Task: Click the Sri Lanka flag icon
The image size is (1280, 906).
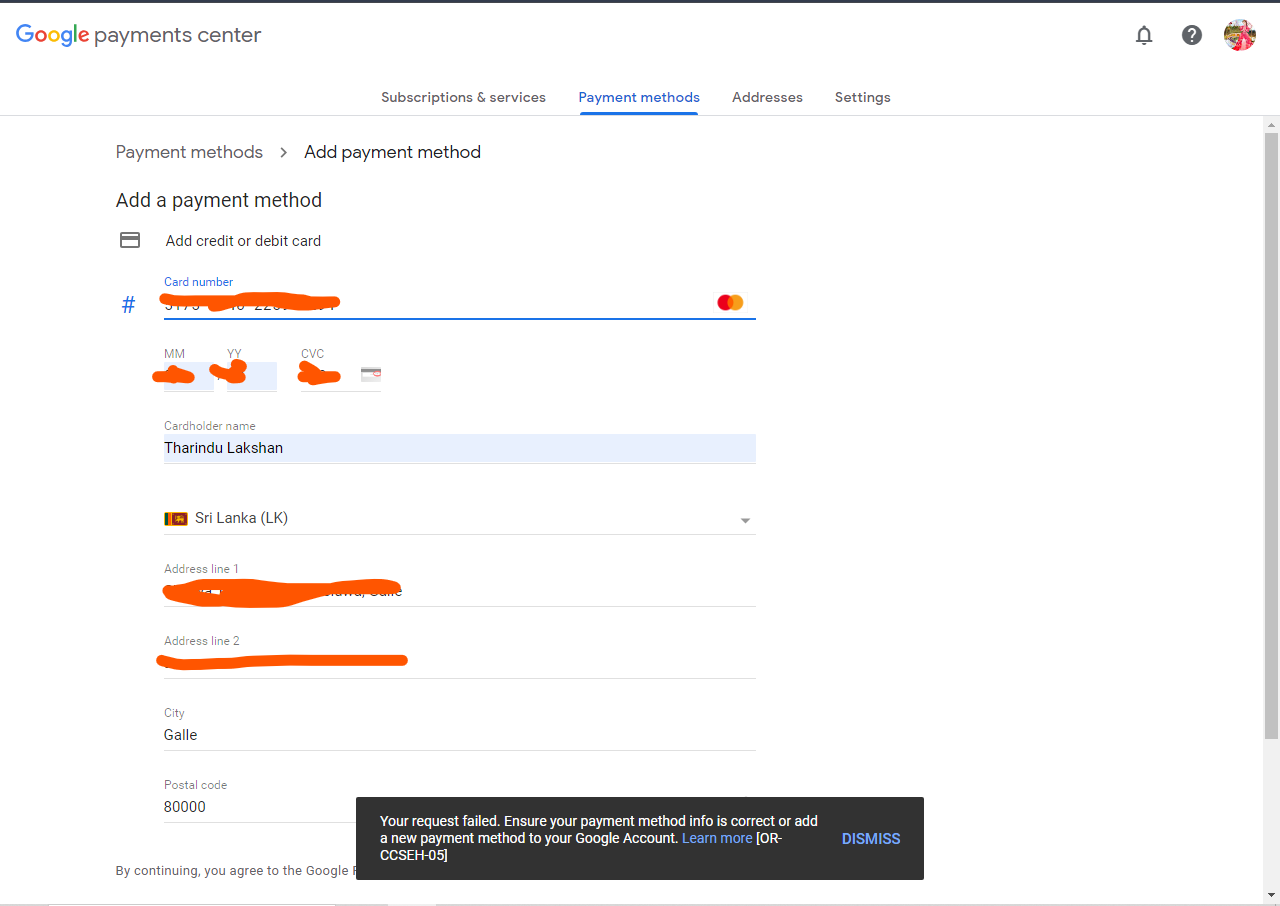Action: coord(176,518)
